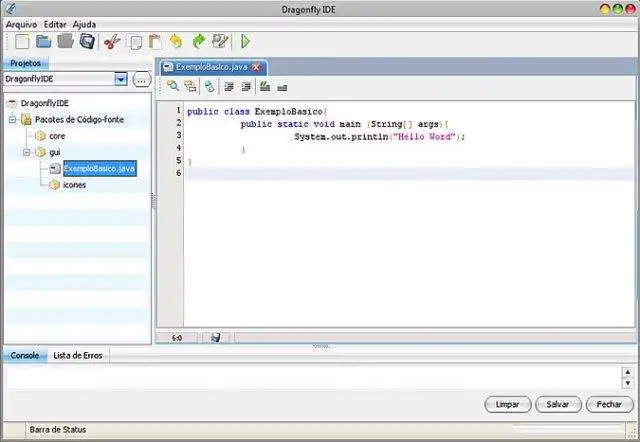Click inside the console output area
640x442 pixels.
(x=313, y=377)
